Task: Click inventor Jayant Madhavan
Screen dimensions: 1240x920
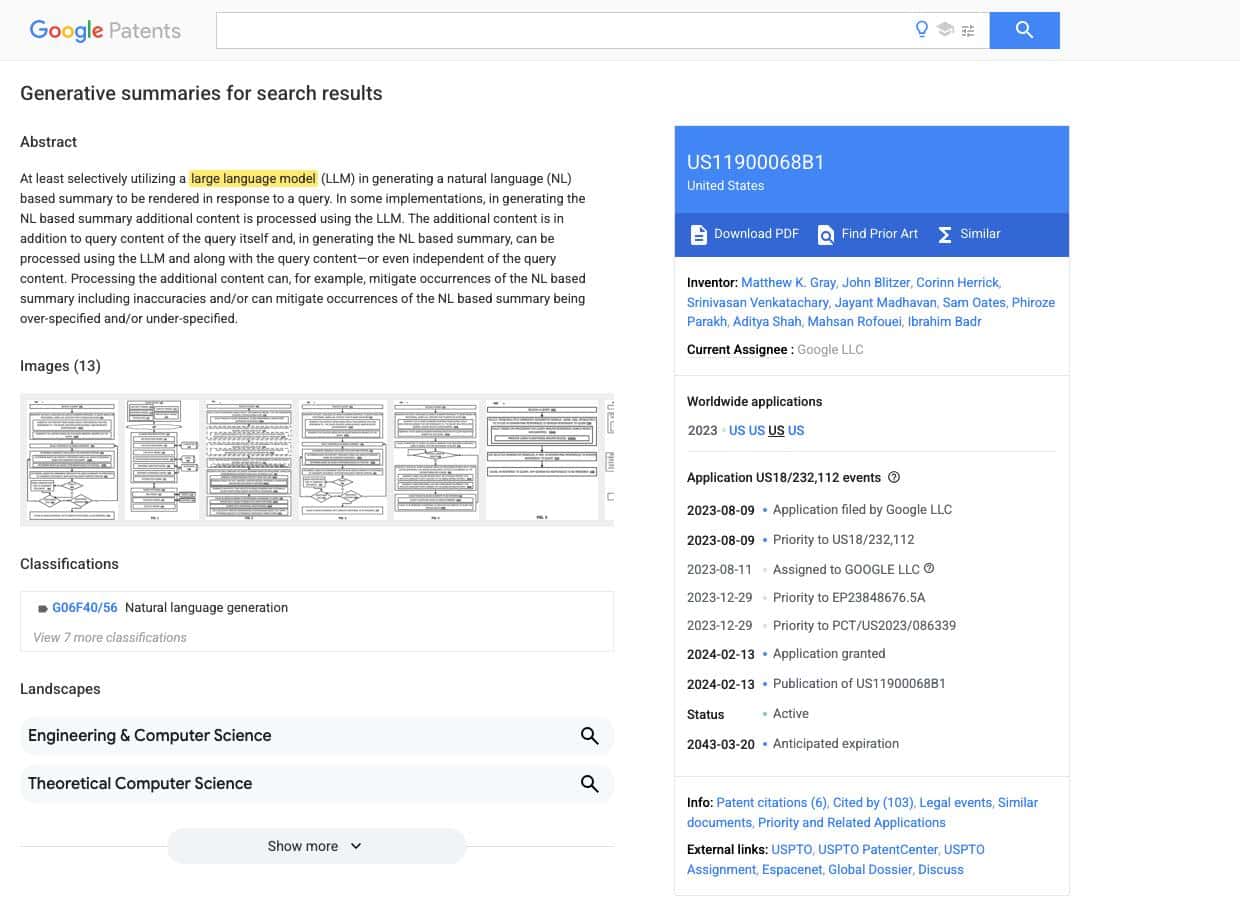Action: pos(885,302)
